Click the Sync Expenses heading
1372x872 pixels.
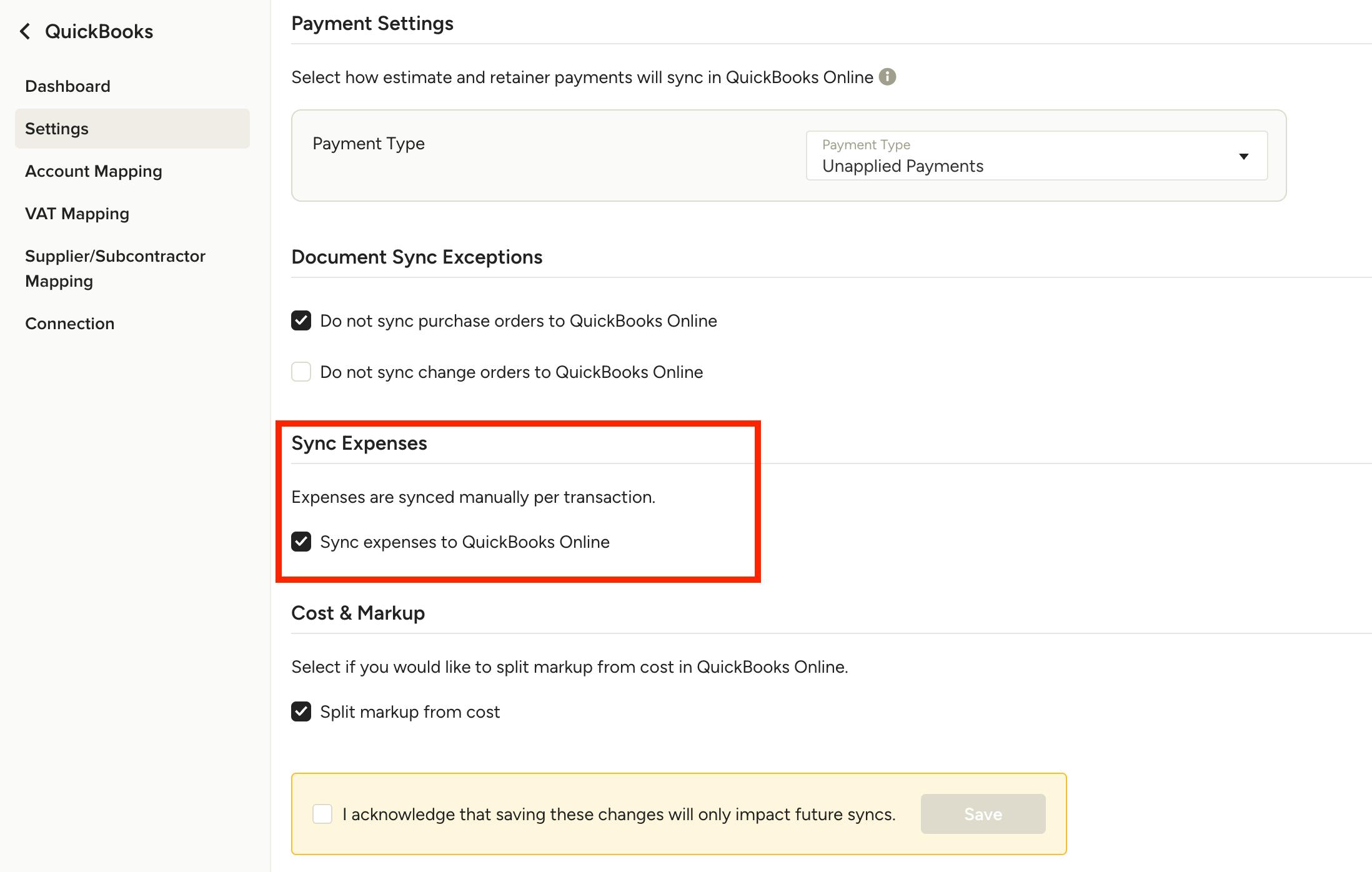[x=359, y=443]
